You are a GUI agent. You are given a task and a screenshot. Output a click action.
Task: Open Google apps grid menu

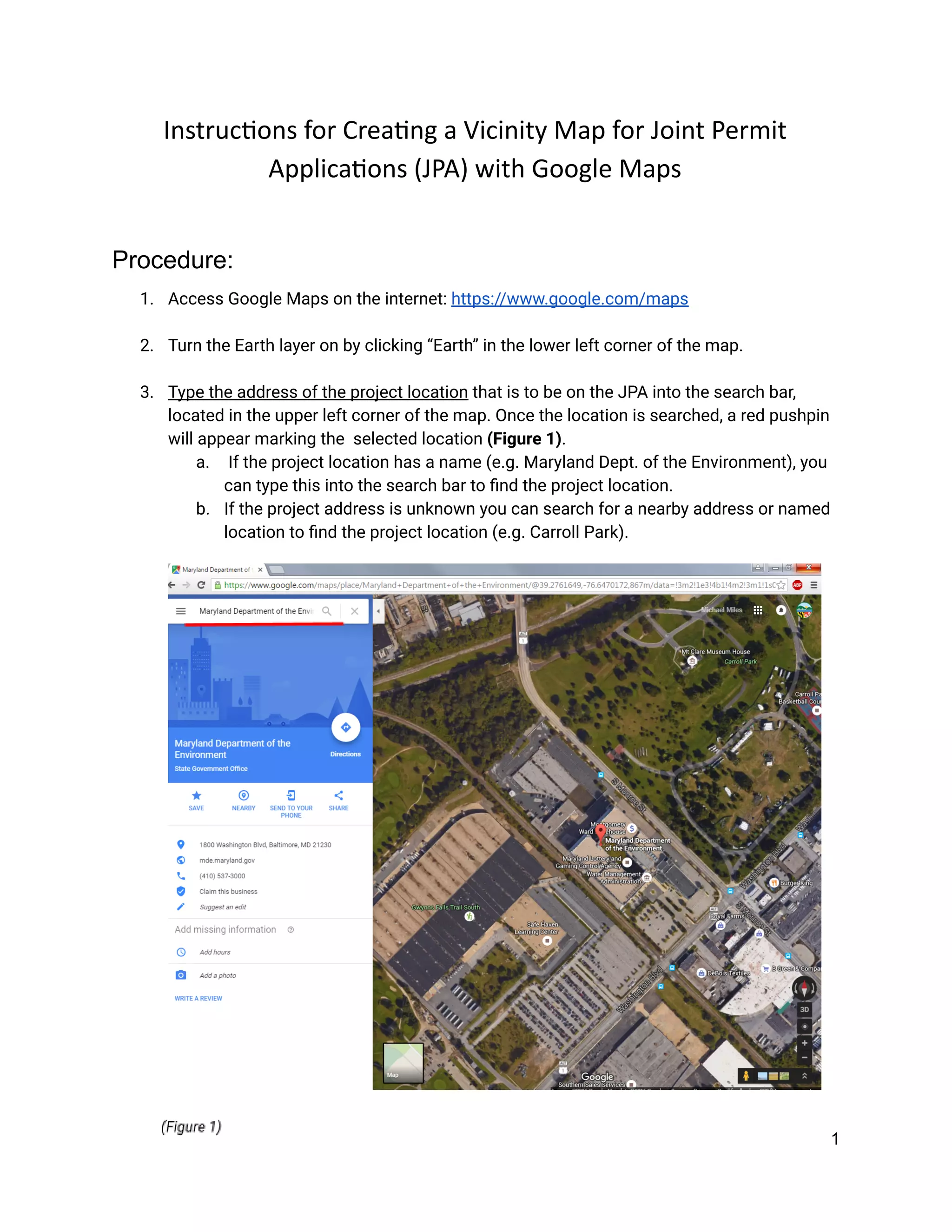(758, 610)
